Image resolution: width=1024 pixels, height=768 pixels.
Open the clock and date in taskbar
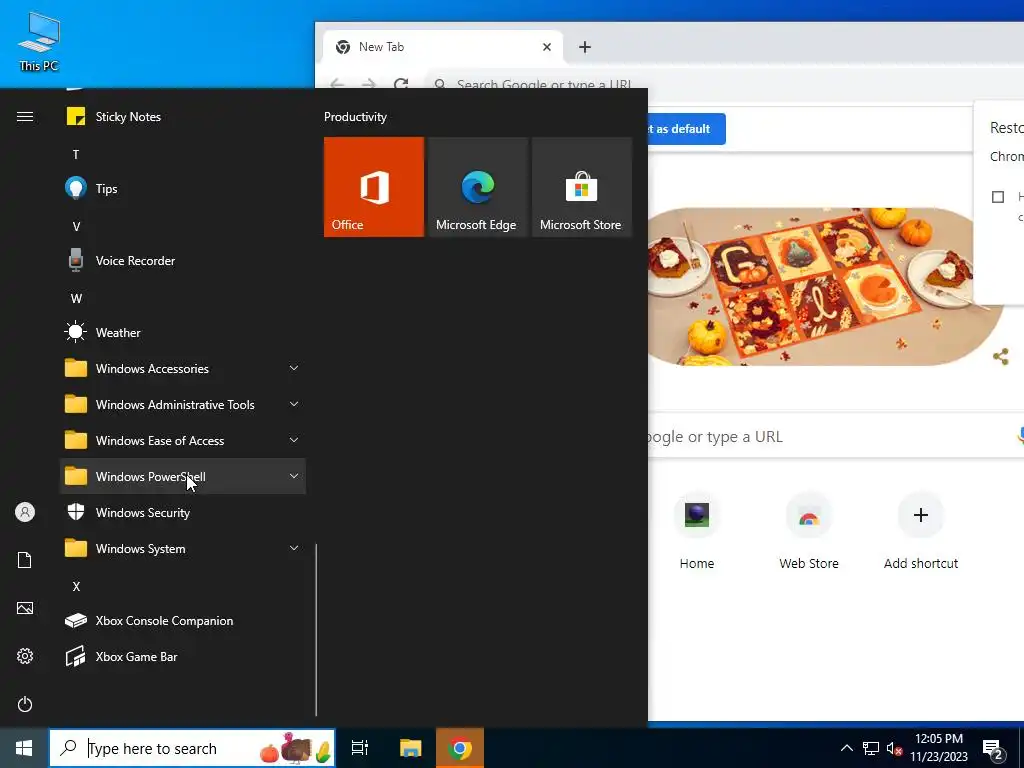[x=938, y=748]
